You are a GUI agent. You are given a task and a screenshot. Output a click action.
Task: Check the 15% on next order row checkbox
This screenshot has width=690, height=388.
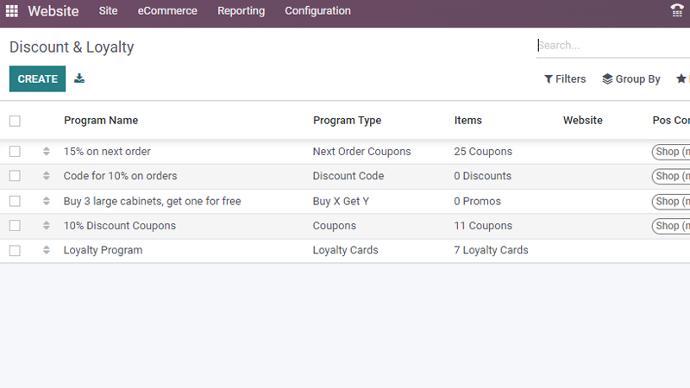pos(15,151)
